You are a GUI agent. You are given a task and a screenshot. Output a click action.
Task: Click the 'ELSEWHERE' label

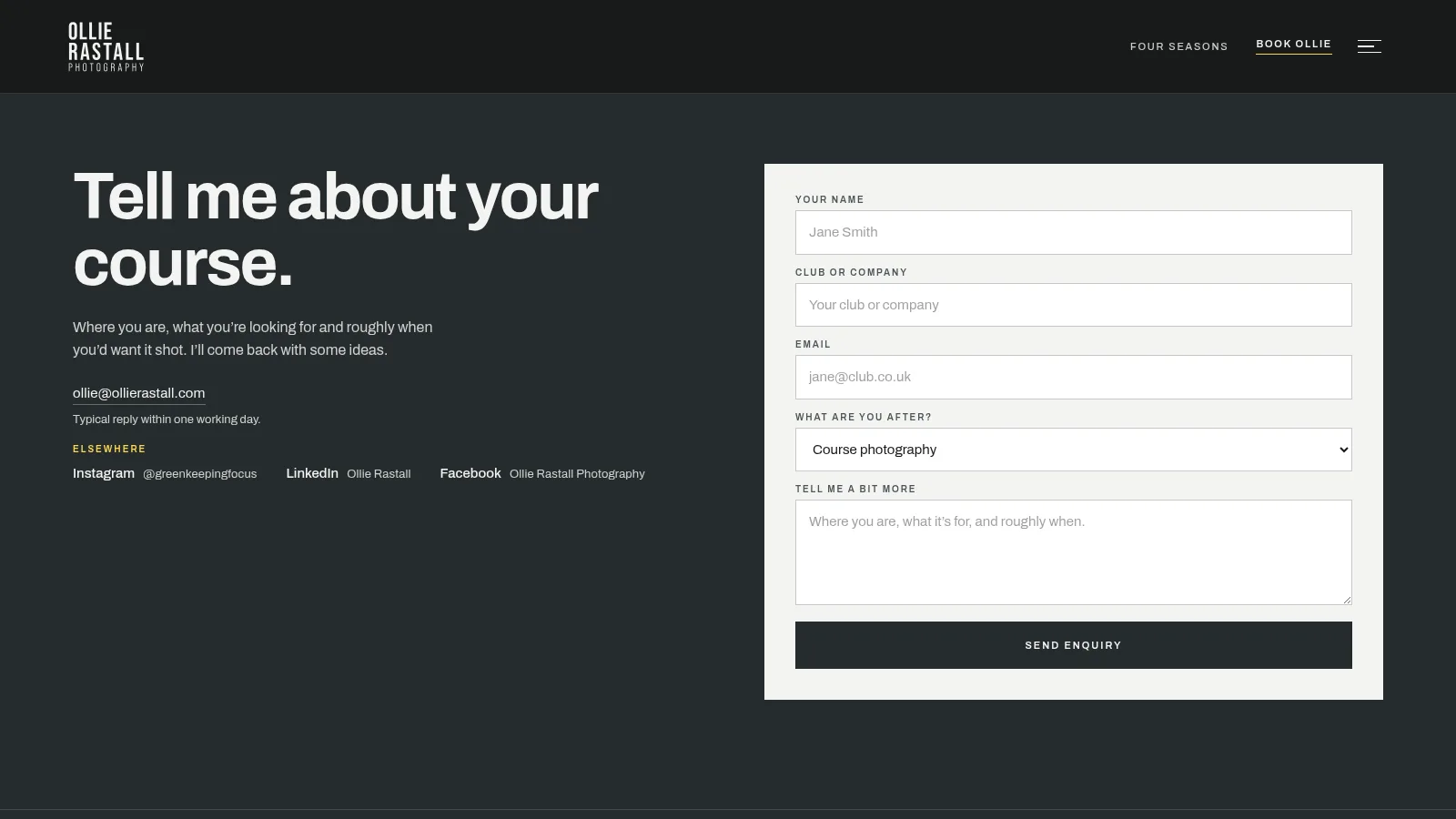[x=109, y=449]
